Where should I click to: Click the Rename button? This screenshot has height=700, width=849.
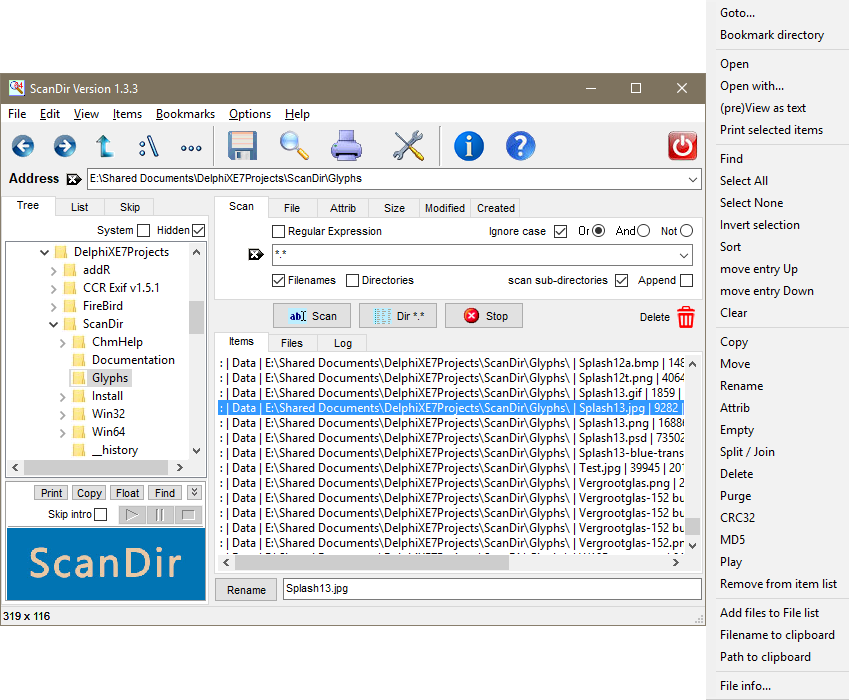pyautogui.click(x=246, y=590)
